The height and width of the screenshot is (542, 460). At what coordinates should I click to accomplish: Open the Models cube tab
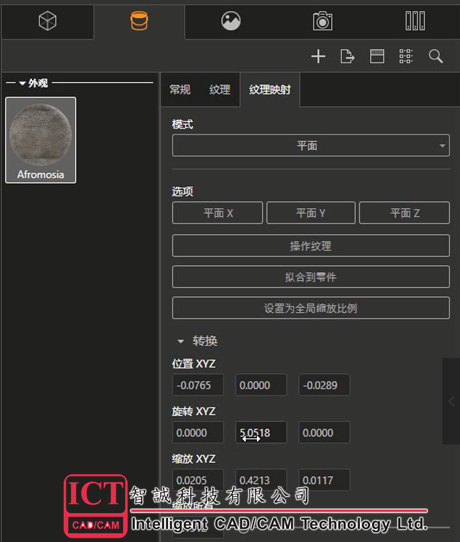[x=47, y=21]
